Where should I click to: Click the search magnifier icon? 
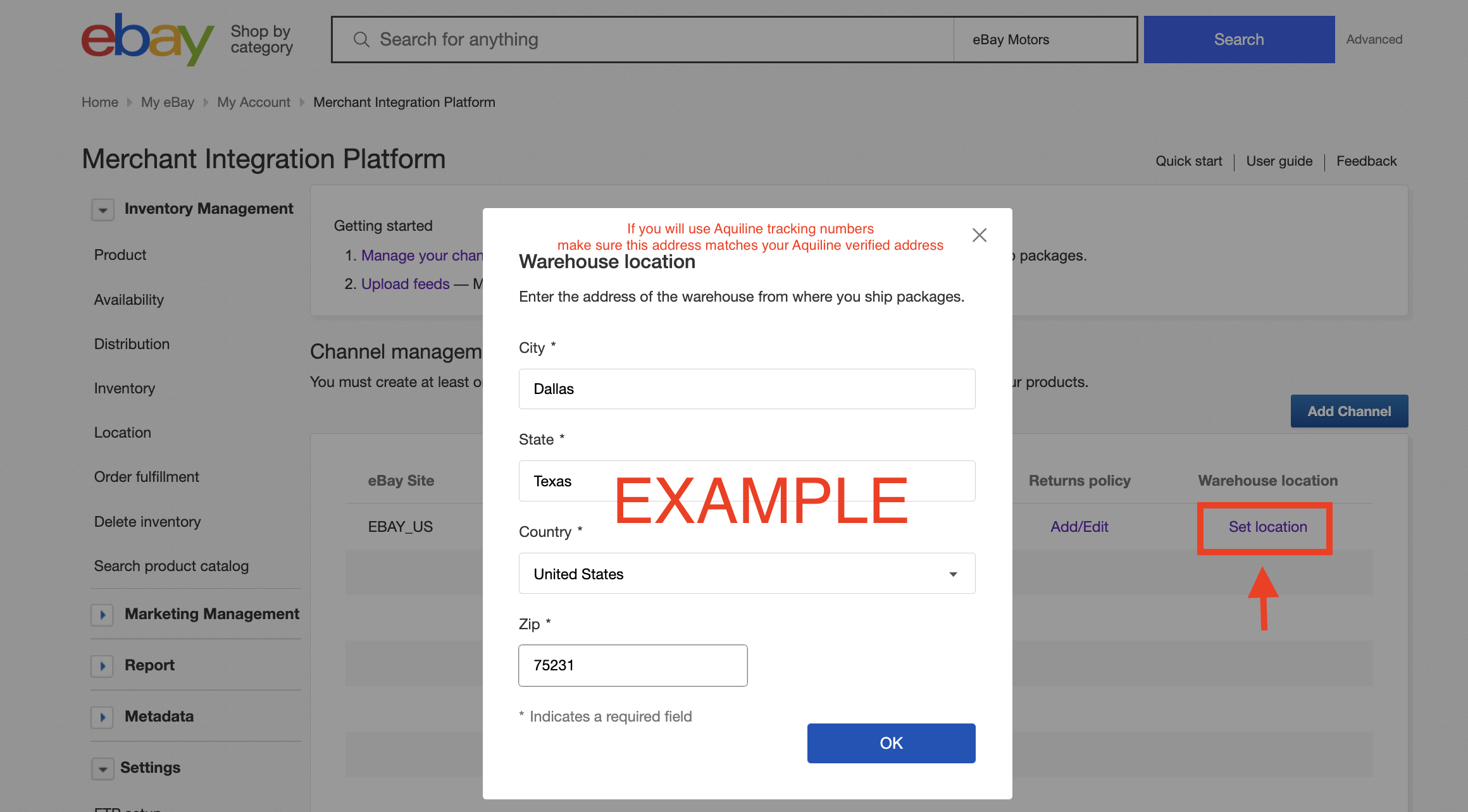coord(361,39)
